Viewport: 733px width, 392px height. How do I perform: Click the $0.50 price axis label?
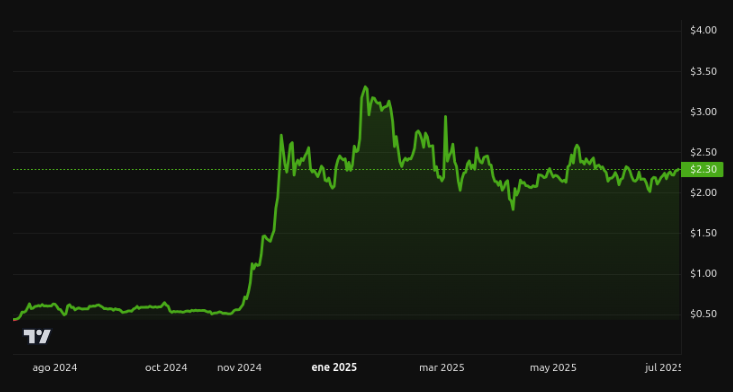[x=704, y=314]
